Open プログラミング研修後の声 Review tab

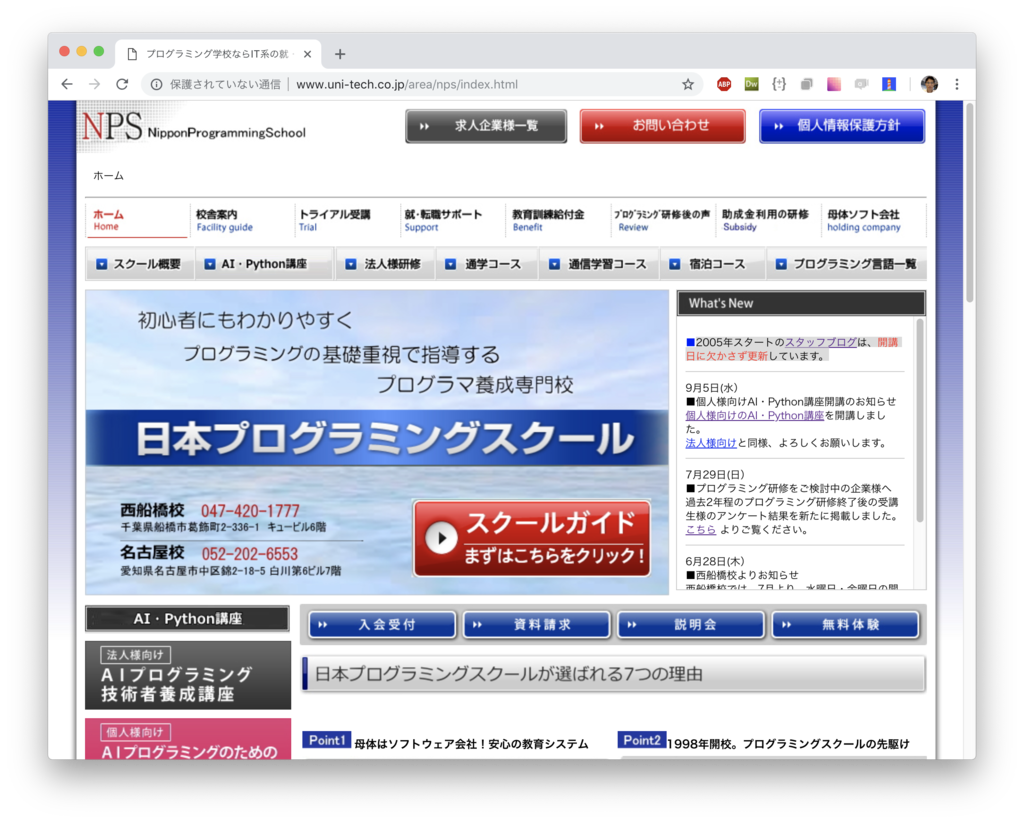tap(662, 220)
